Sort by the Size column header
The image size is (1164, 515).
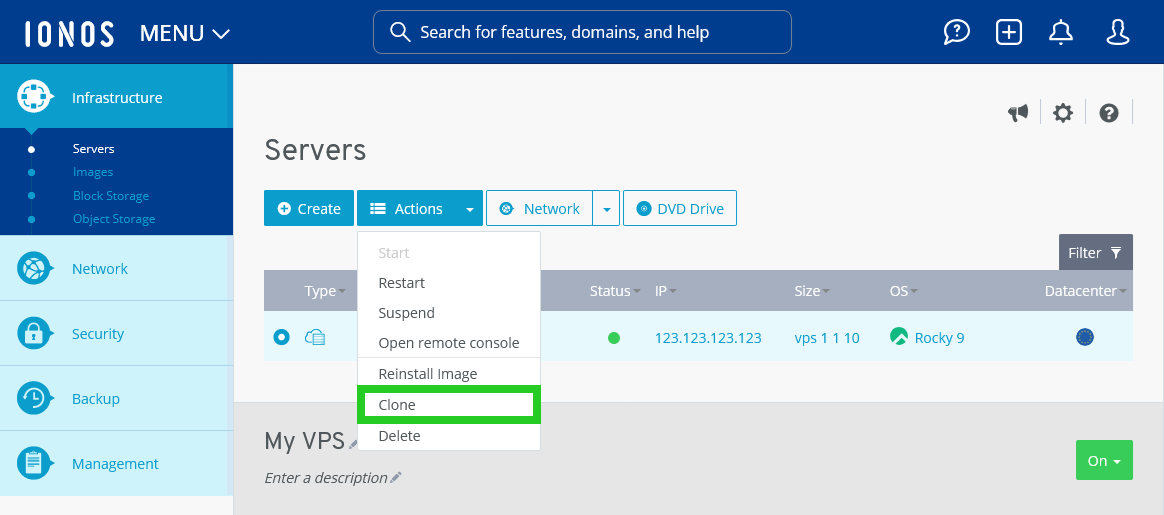(812, 291)
